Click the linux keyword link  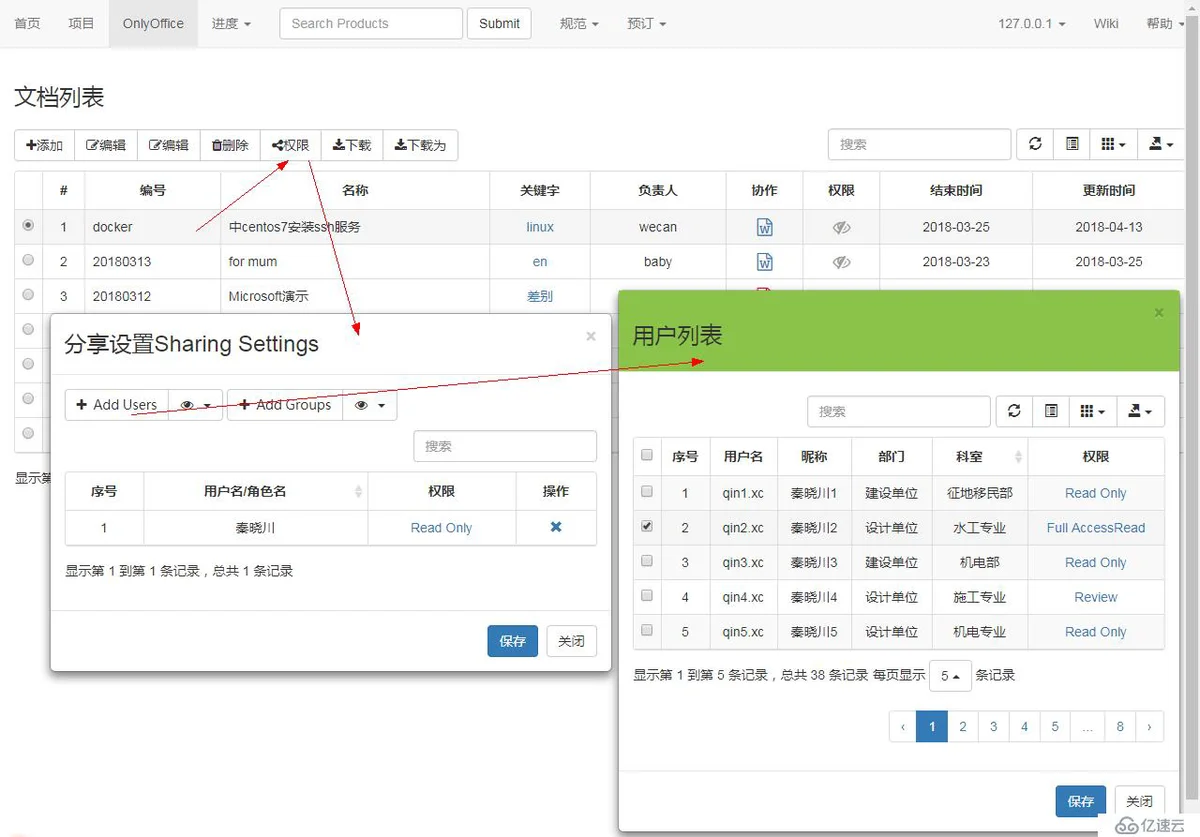540,227
